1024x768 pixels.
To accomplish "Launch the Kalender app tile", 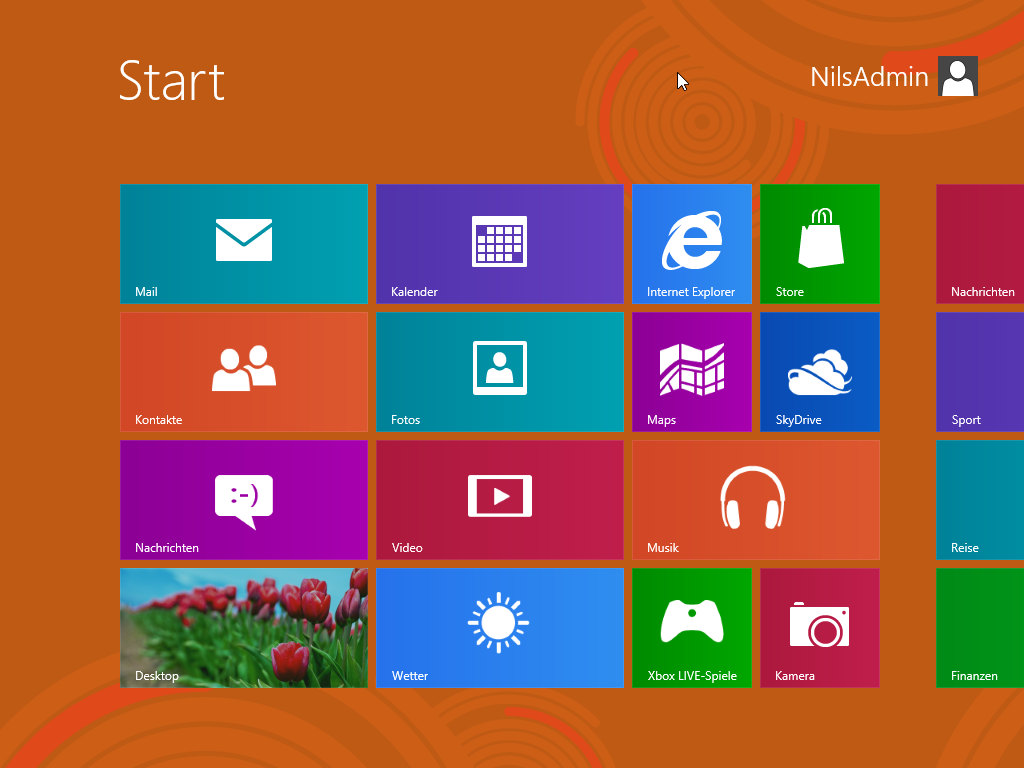I will tap(500, 244).
